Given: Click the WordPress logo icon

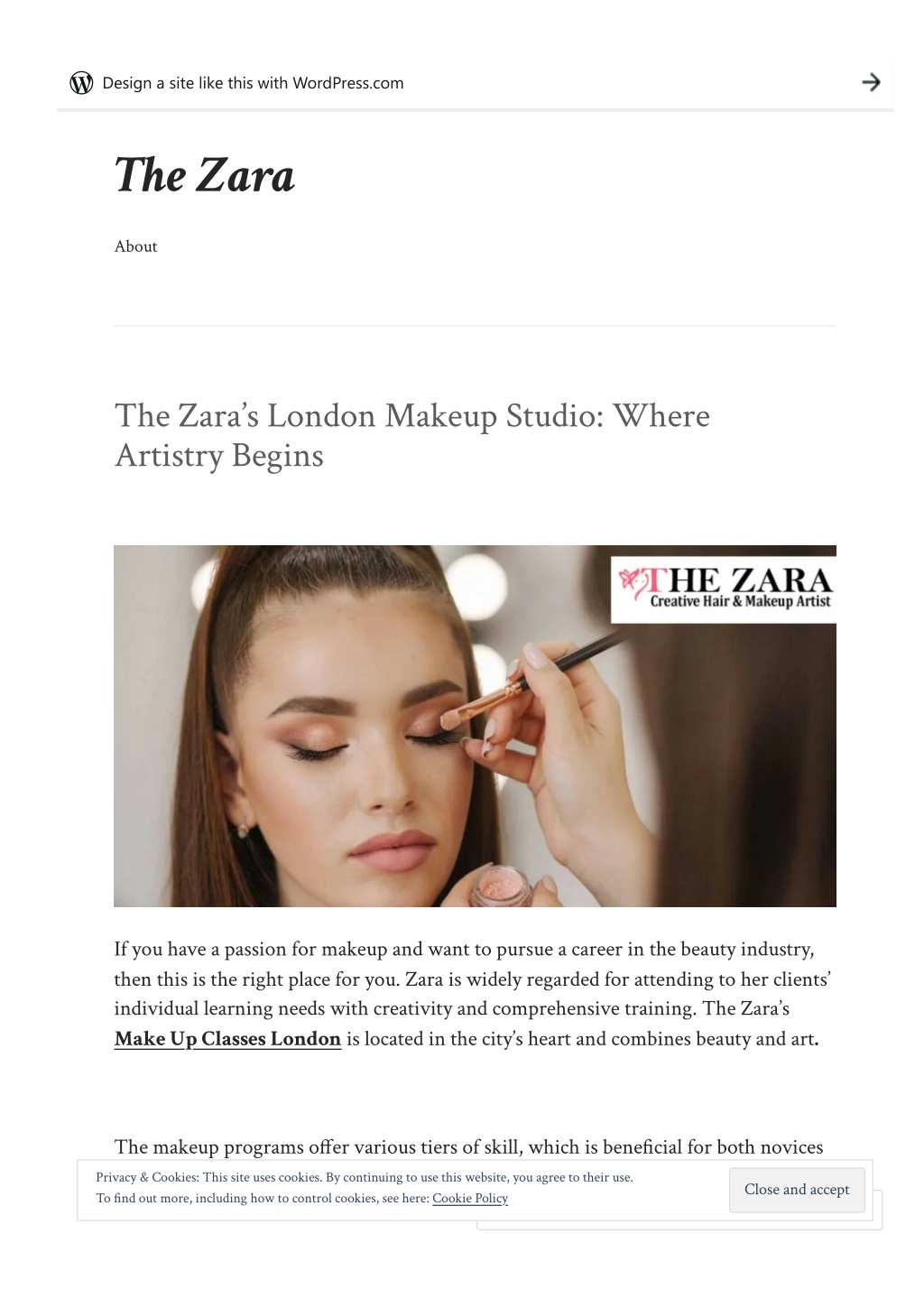Looking at the screenshot, I should [81, 83].
